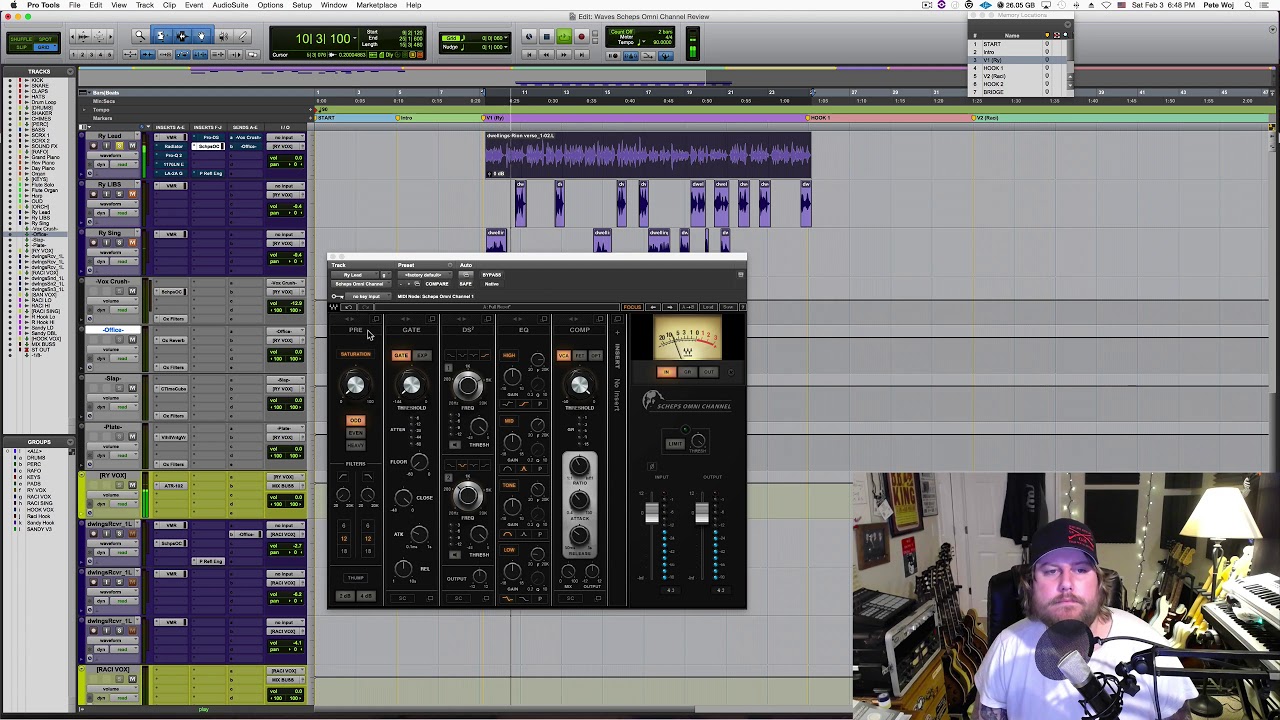Open Ry Lead waveform view selector
Screen dimensions: 1280x720
point(112,156)
